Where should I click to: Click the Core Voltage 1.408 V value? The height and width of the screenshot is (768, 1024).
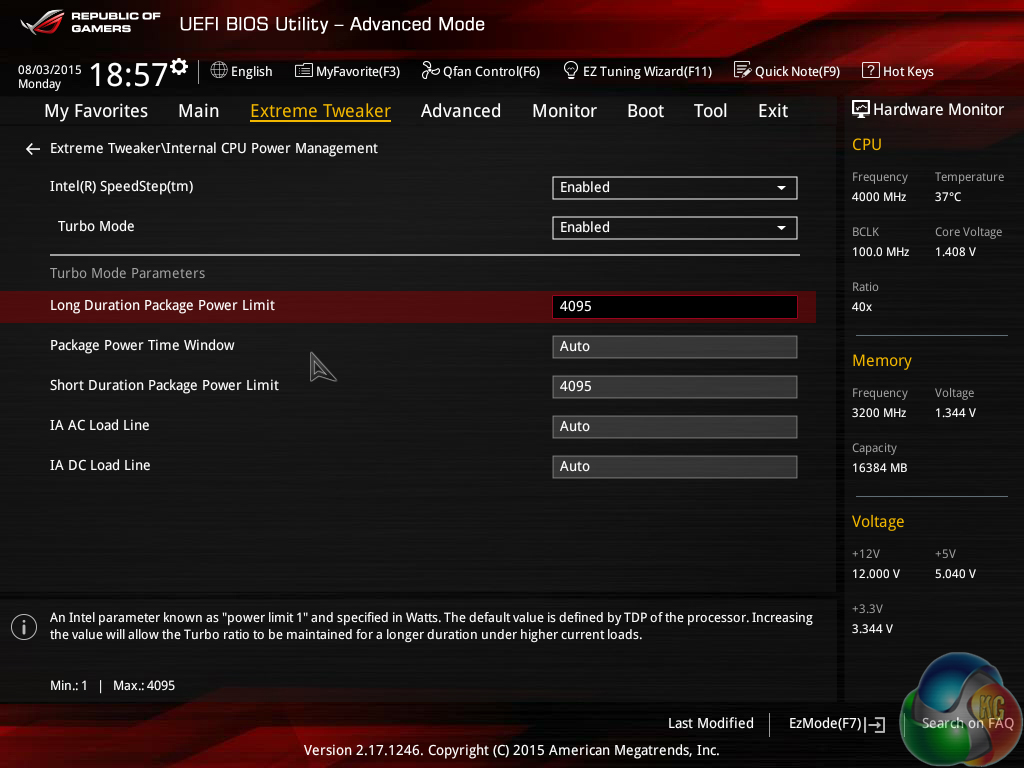click(x=955, y=251)
